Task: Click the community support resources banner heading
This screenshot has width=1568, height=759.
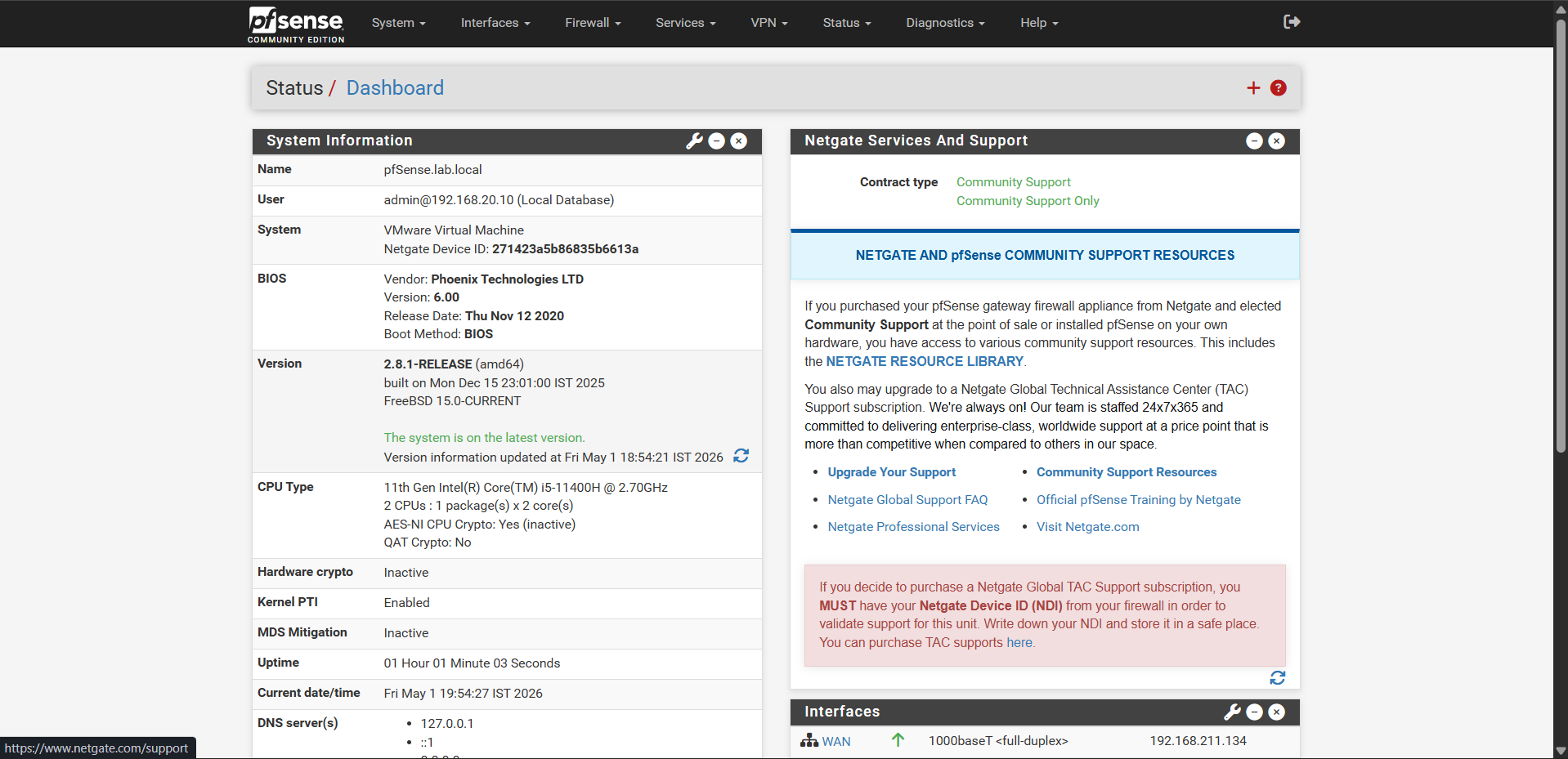Action: click(1045, 256)
